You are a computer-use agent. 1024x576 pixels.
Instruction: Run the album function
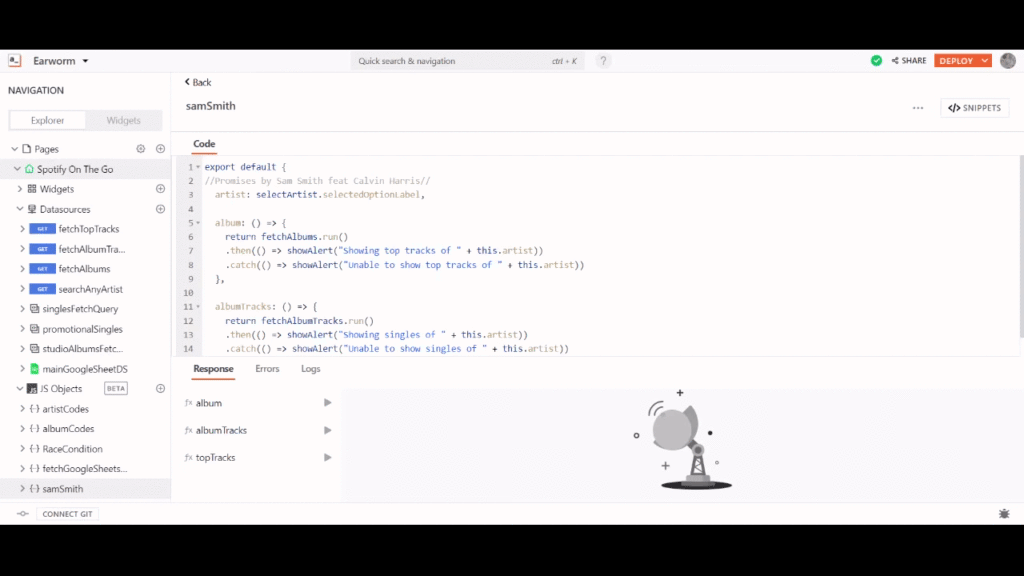point(327,403)
